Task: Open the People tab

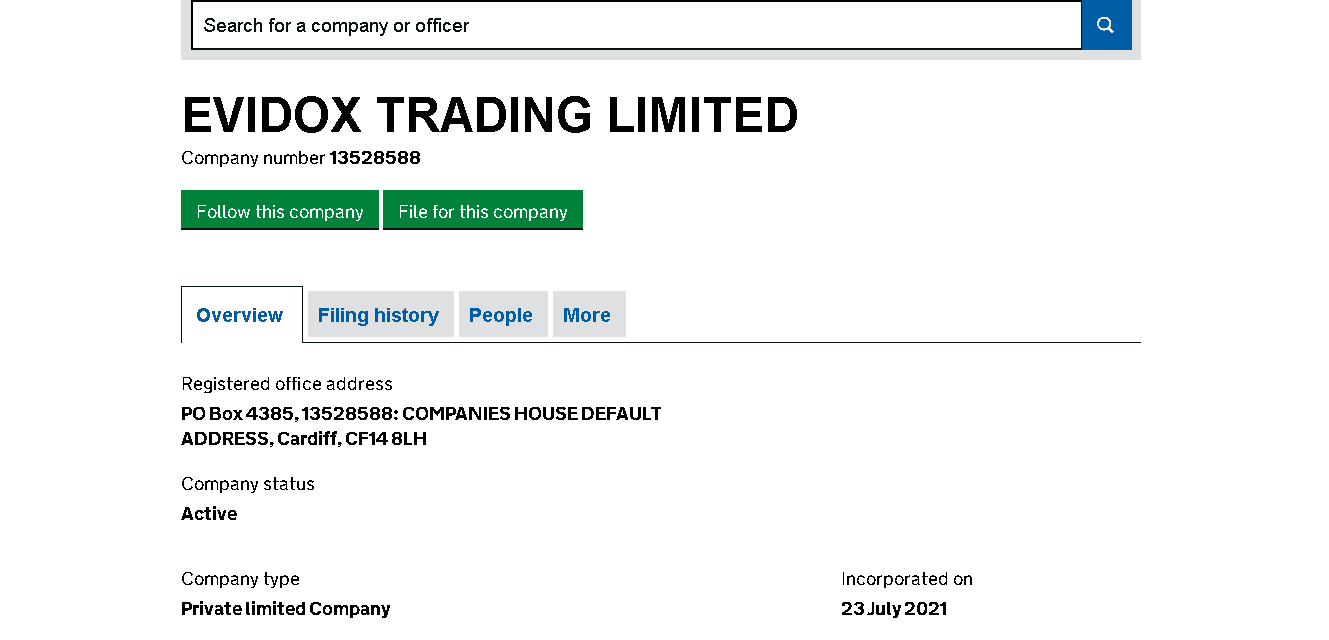Action: pyautogui.click(x=501, y=315)
